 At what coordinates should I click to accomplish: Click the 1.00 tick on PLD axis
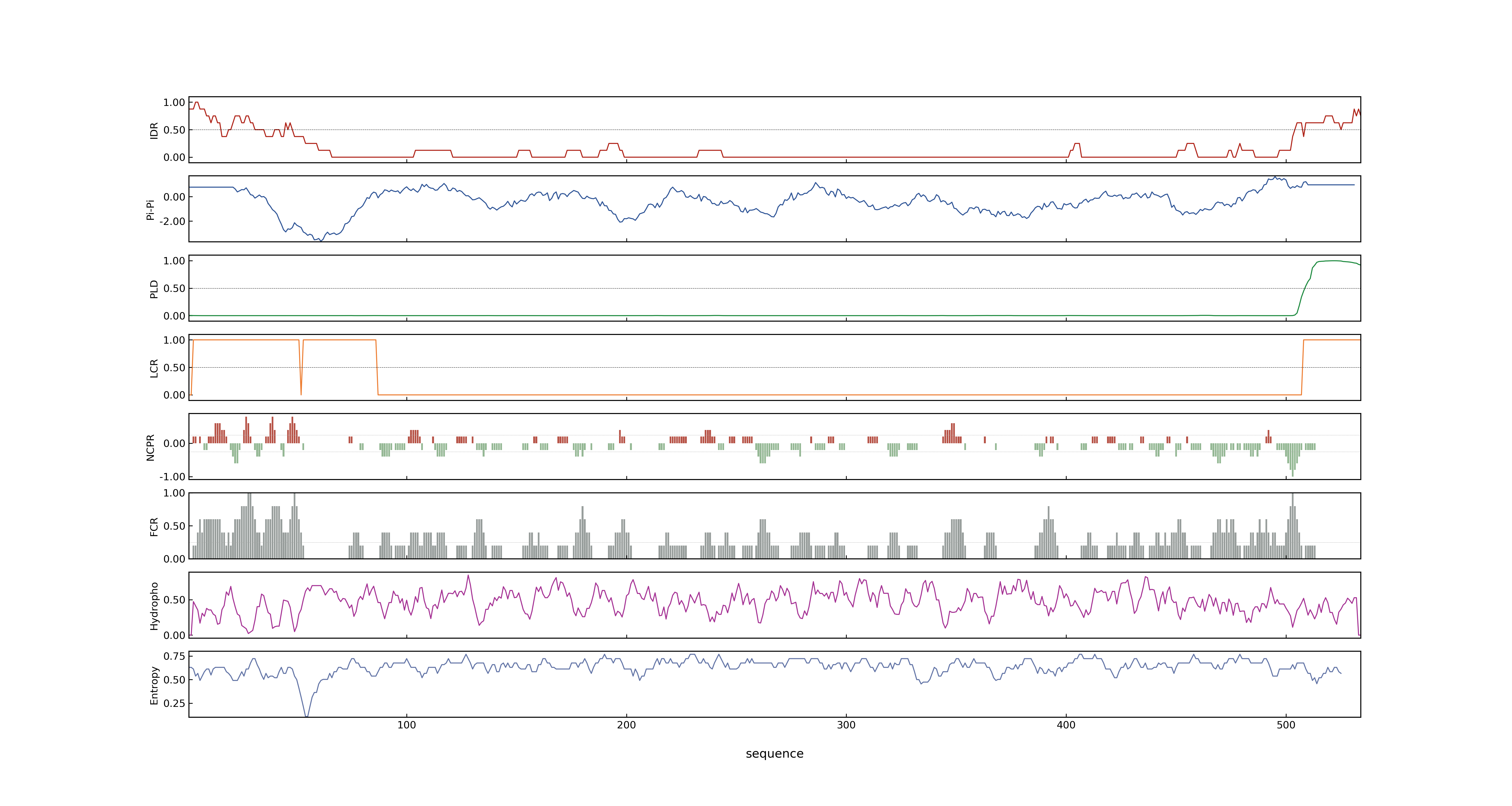coord(174,261)
